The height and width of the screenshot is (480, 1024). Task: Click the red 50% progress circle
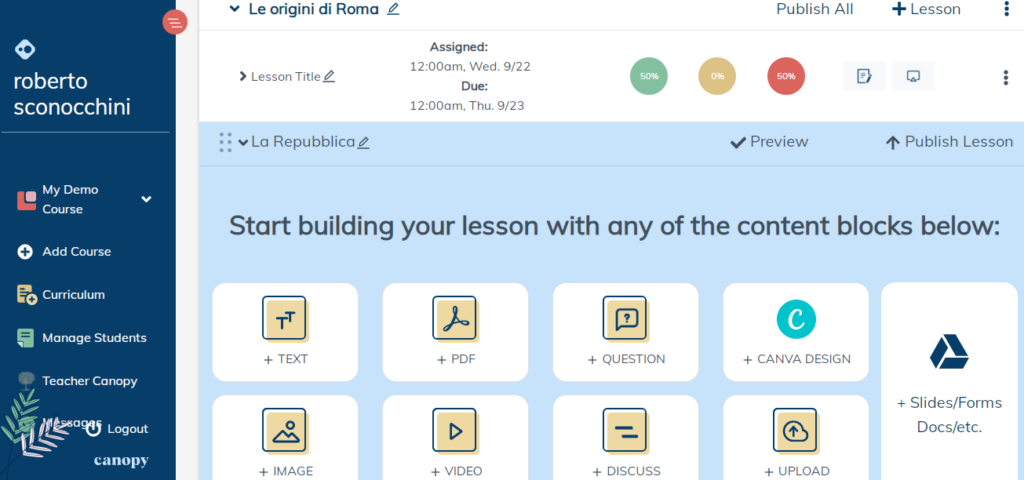(x=786, y=76)
